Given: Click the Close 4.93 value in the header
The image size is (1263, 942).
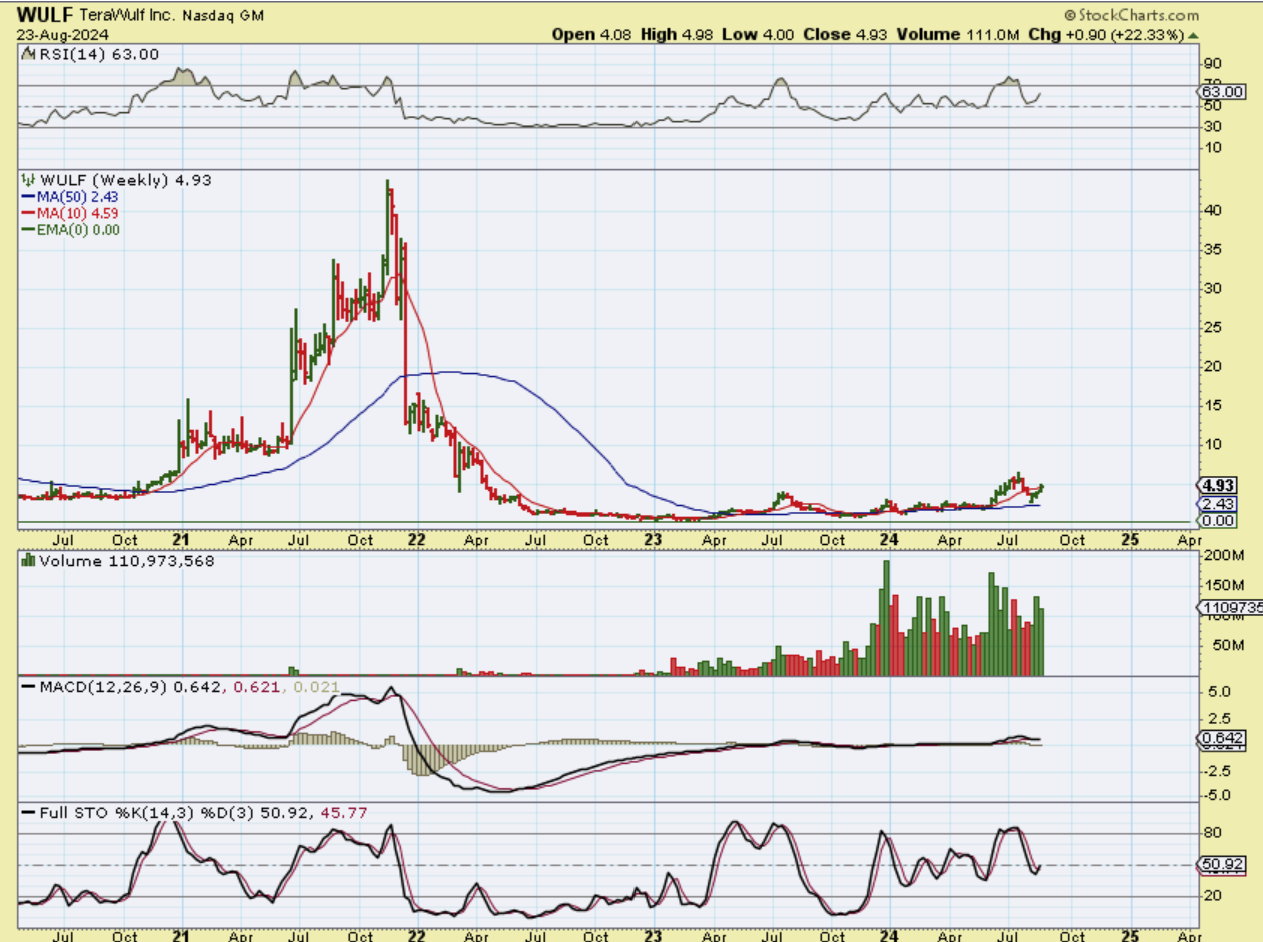Looking at the screenshot, I should coord(845,34).
